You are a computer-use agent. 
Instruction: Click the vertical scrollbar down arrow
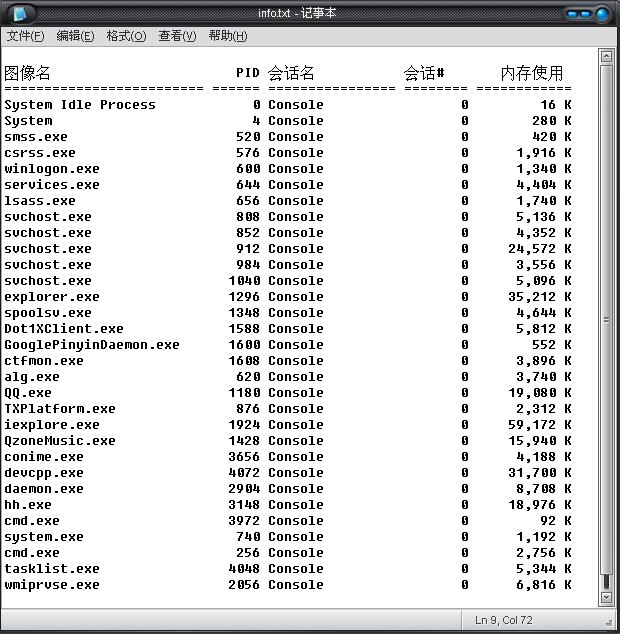[x=606, y=598]
